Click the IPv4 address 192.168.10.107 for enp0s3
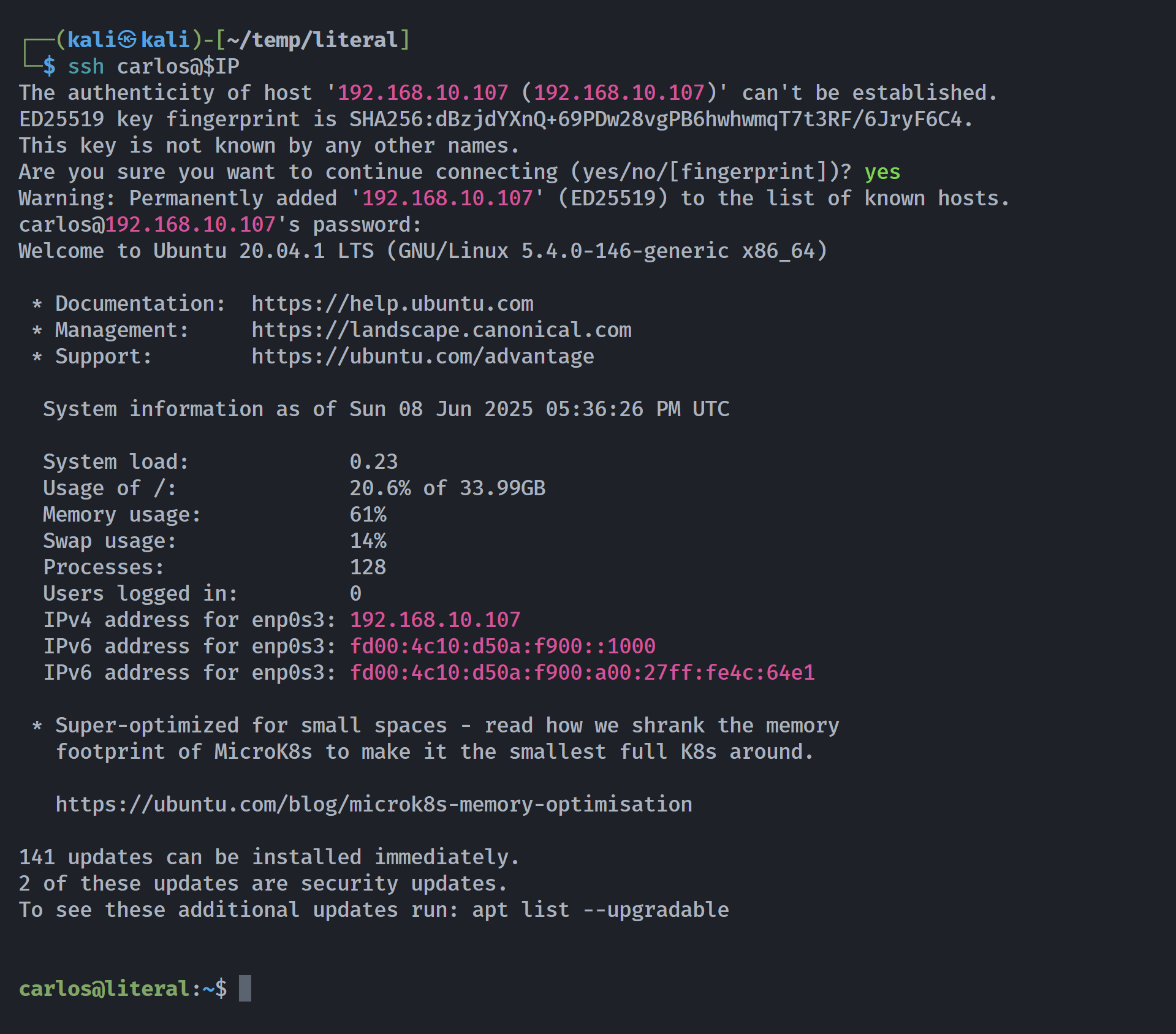Screen dimensions: 1176x1034 point(435,620)
